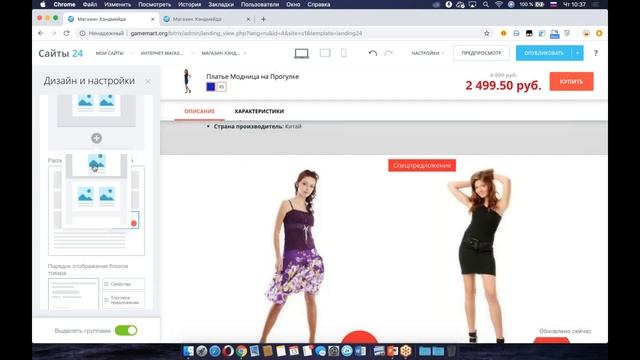The image size is (640, 360).
Task: Click the Сайты 24 logo
Action: [60, 53]
